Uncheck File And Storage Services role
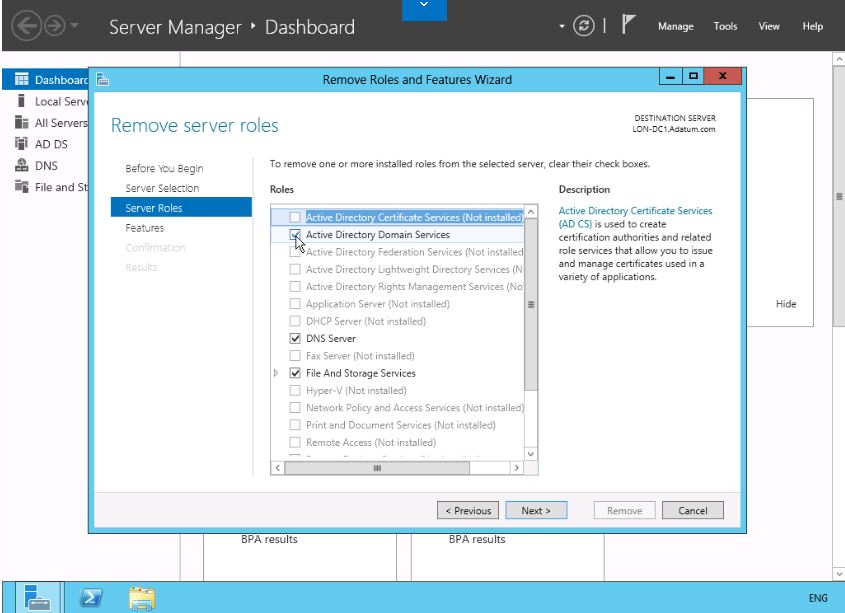Screen dimensions: 845x613 [x=295, y=373]
